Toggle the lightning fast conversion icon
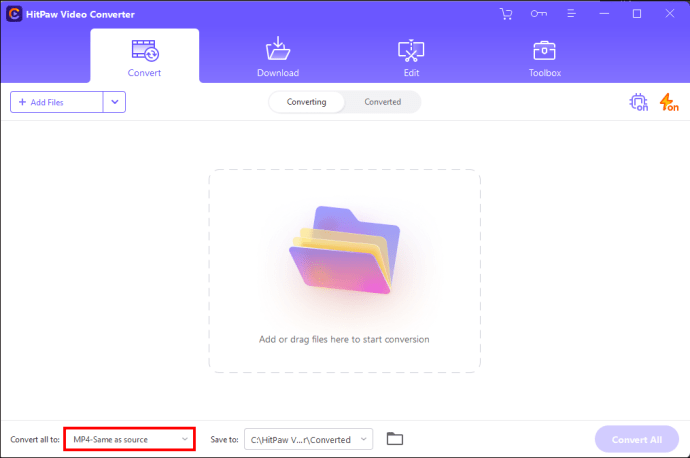This screenshot has width=690, height=458. 669,102
